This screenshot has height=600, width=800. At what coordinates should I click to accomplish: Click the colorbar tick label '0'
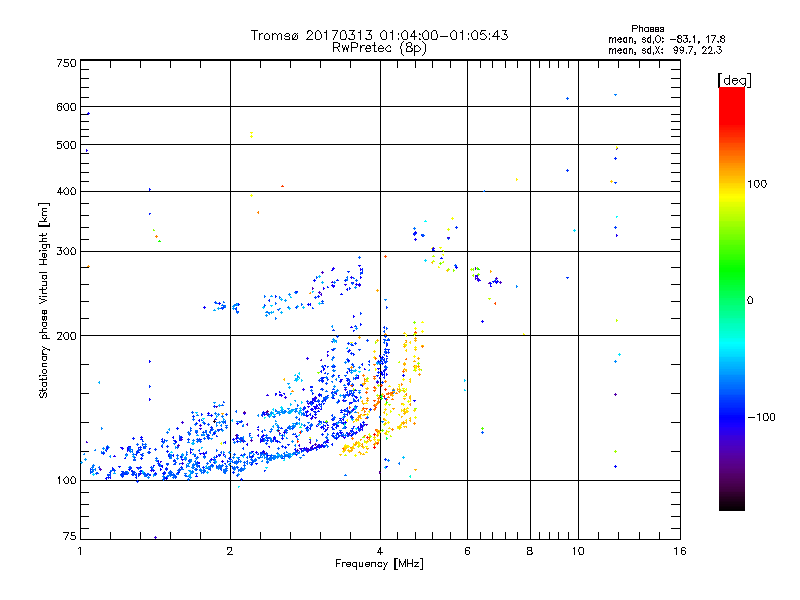pyautogui.click(x=750, y=301)
